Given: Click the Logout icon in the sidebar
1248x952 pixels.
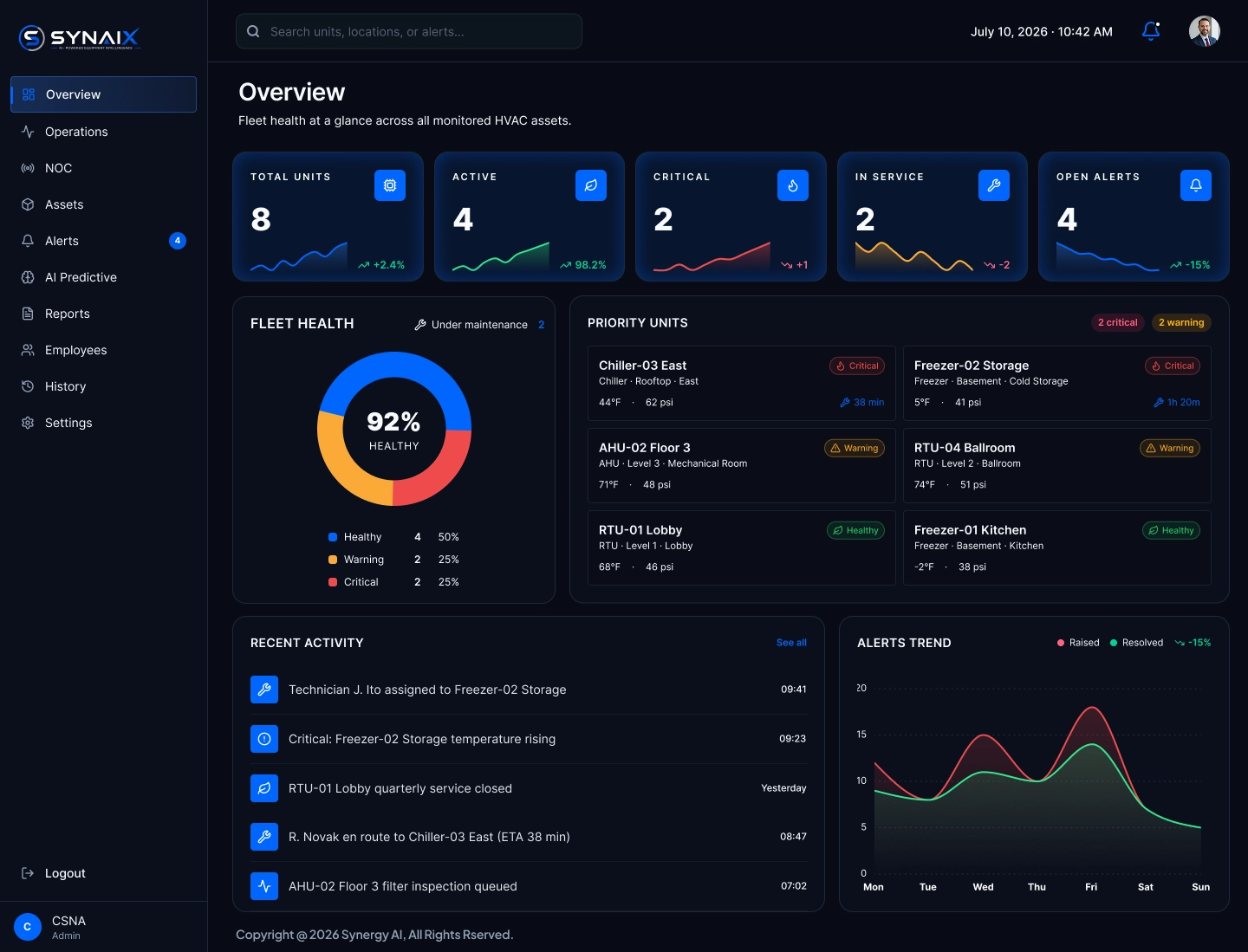Looking at the screenshot, I should pos(28,873).
